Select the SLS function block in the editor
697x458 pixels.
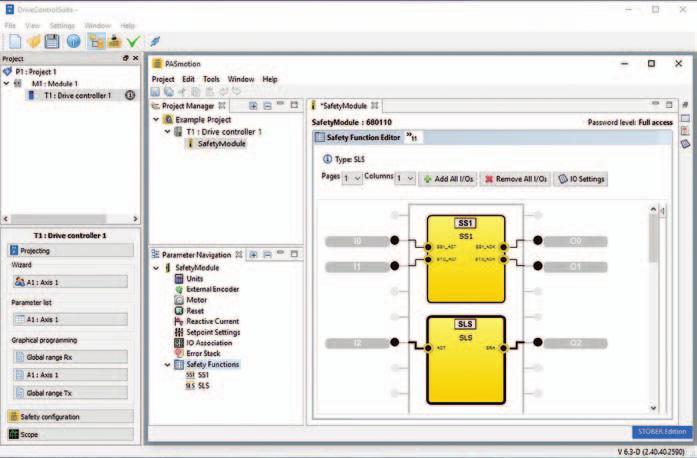(x=466, y=360)
